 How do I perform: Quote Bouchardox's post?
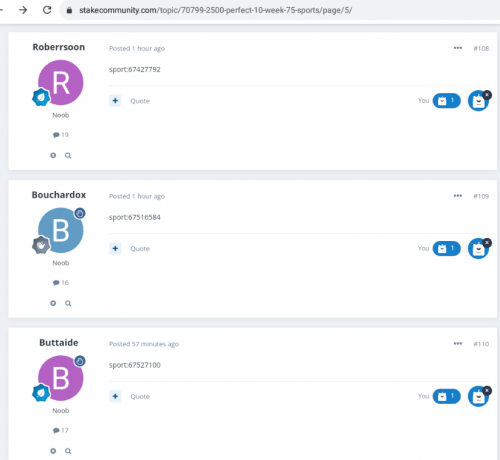pyautogui.click(x=140, y=249)
